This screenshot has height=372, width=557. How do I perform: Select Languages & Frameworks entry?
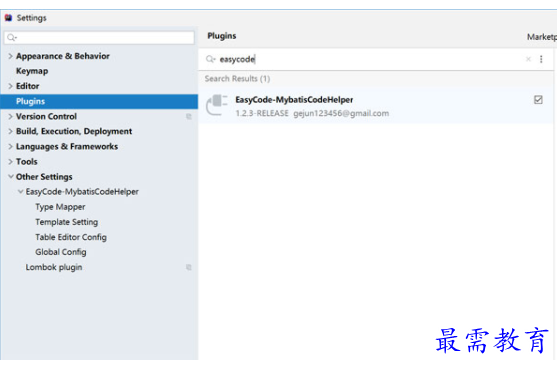(67, 146)
